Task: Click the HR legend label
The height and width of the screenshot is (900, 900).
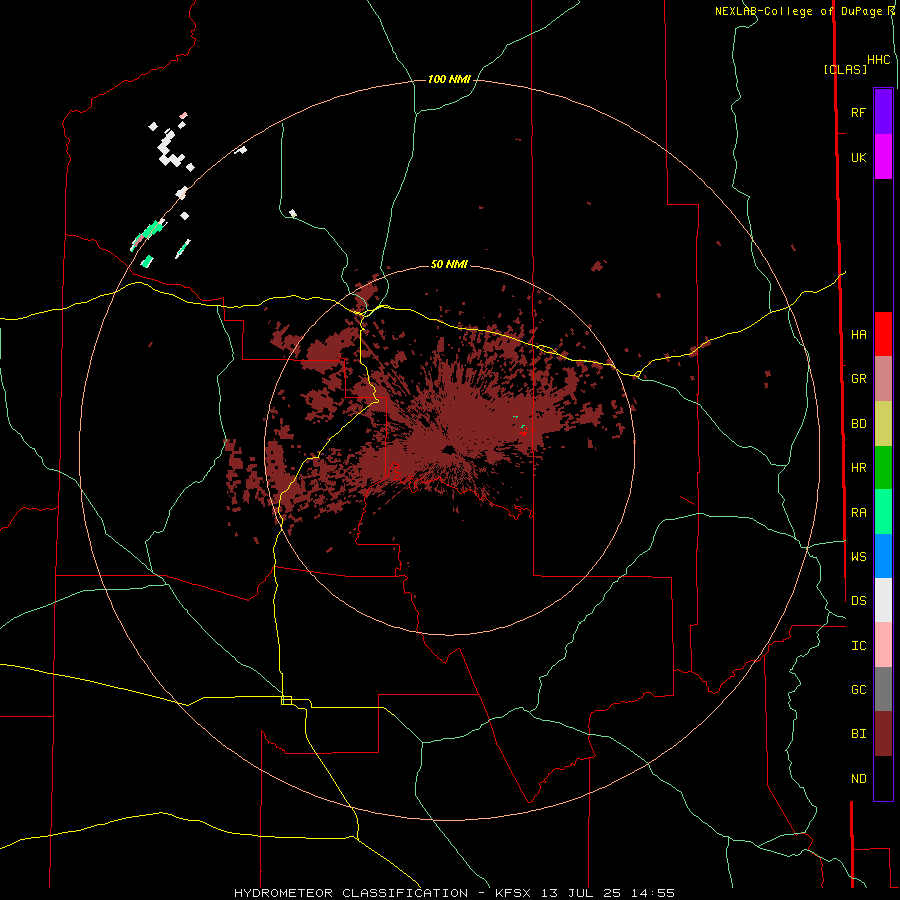Action: click(x=858, y=468)
